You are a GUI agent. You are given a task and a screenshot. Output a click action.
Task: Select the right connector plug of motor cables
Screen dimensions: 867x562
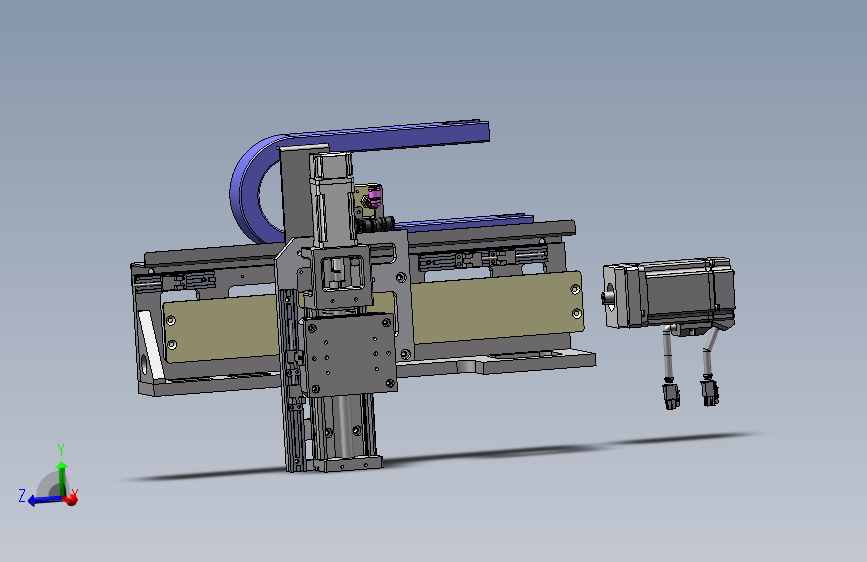point(710,392)
